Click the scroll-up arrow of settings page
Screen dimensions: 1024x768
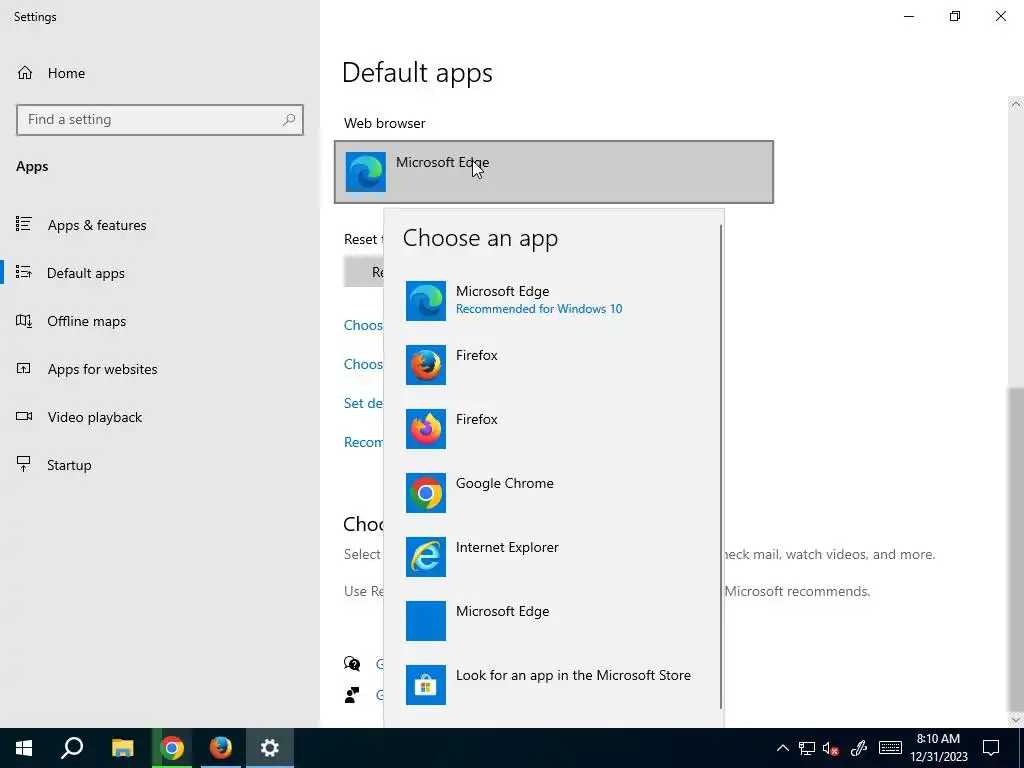(1016, 104)
